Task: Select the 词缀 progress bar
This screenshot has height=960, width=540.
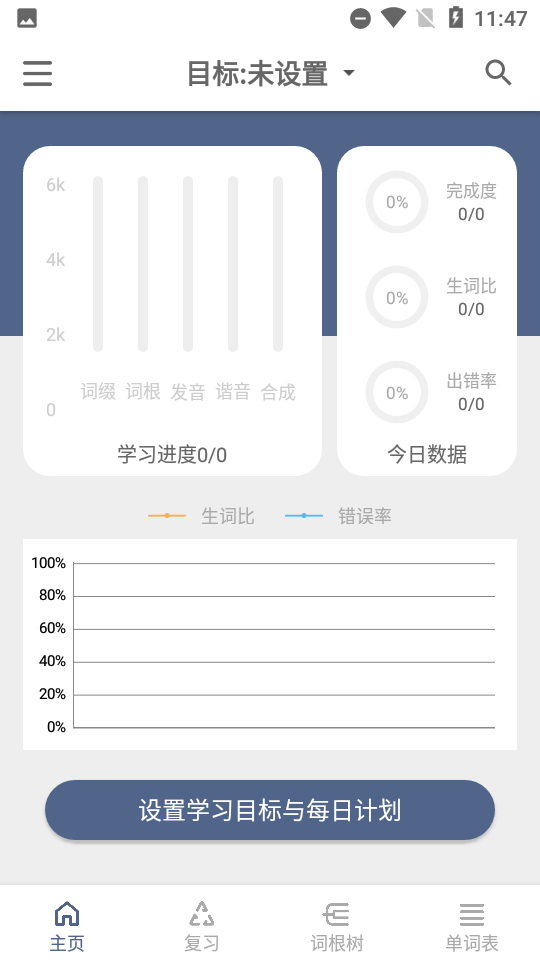Action: click(98, 264)
